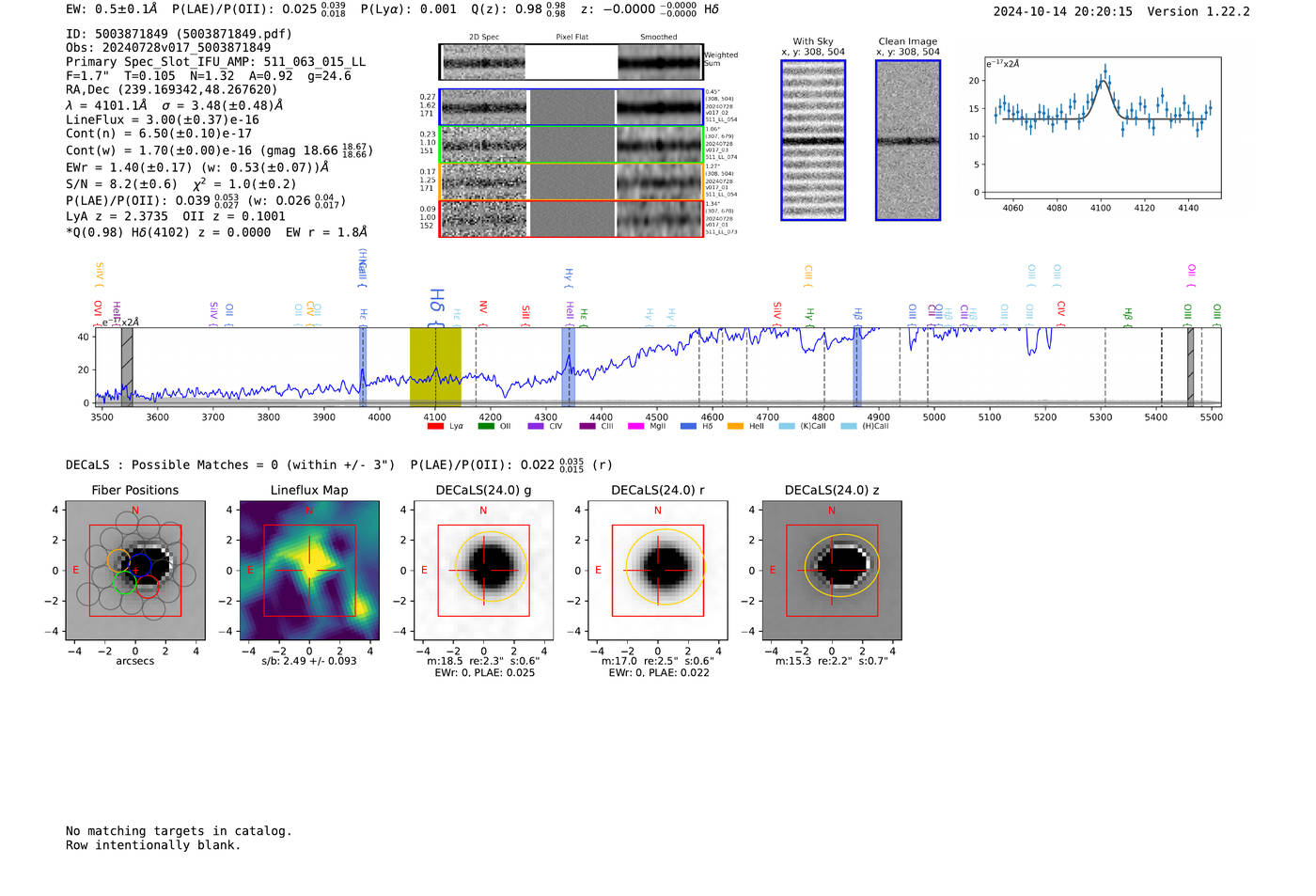Click the 'ID: 5003871849 (5003871849.pdf)' line
Viewport: 1316px width, 896px height.
pos(179,34)
